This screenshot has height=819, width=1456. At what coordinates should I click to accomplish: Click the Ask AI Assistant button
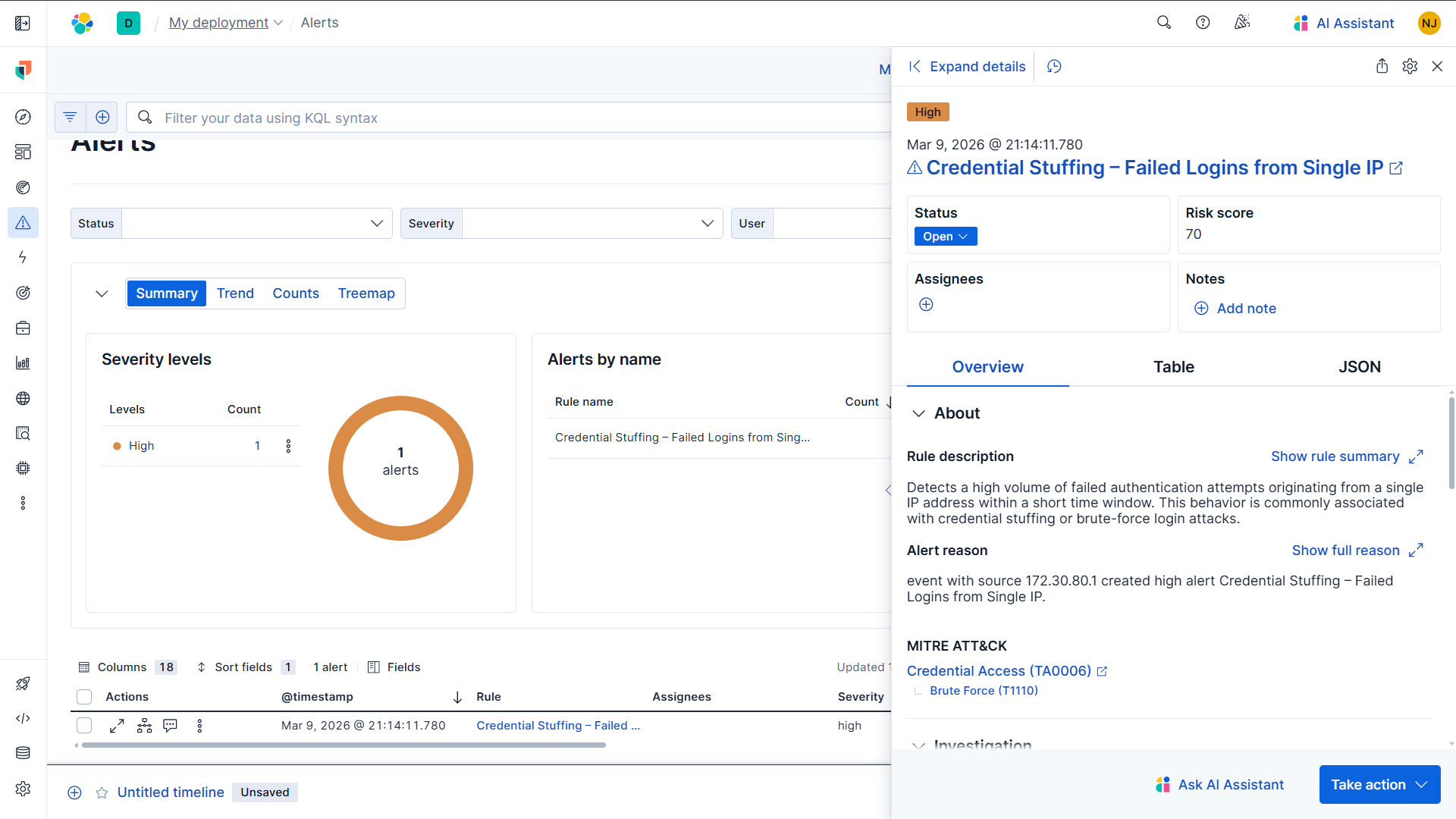tap(1219, 785)
